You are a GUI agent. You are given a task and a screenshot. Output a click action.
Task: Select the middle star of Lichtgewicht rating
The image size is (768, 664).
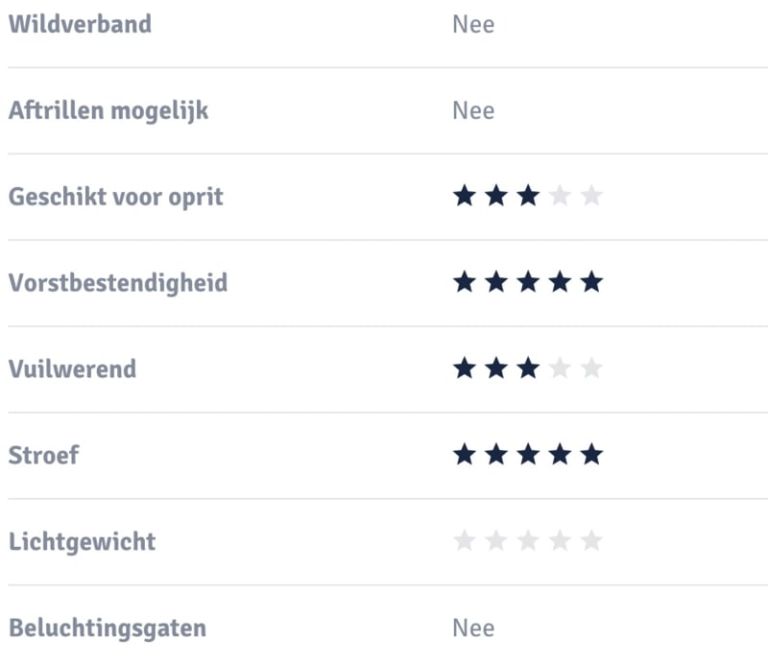tap(528, 541)
